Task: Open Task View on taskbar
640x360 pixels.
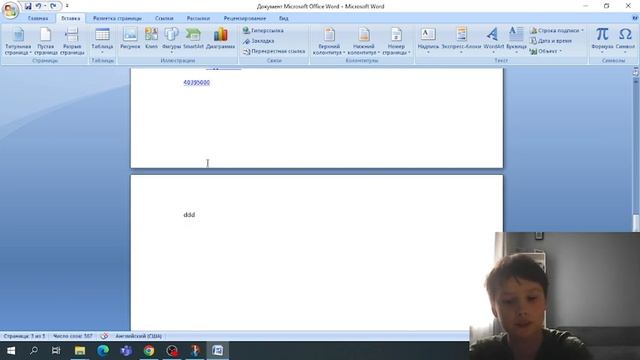Action: pos(56,351)
